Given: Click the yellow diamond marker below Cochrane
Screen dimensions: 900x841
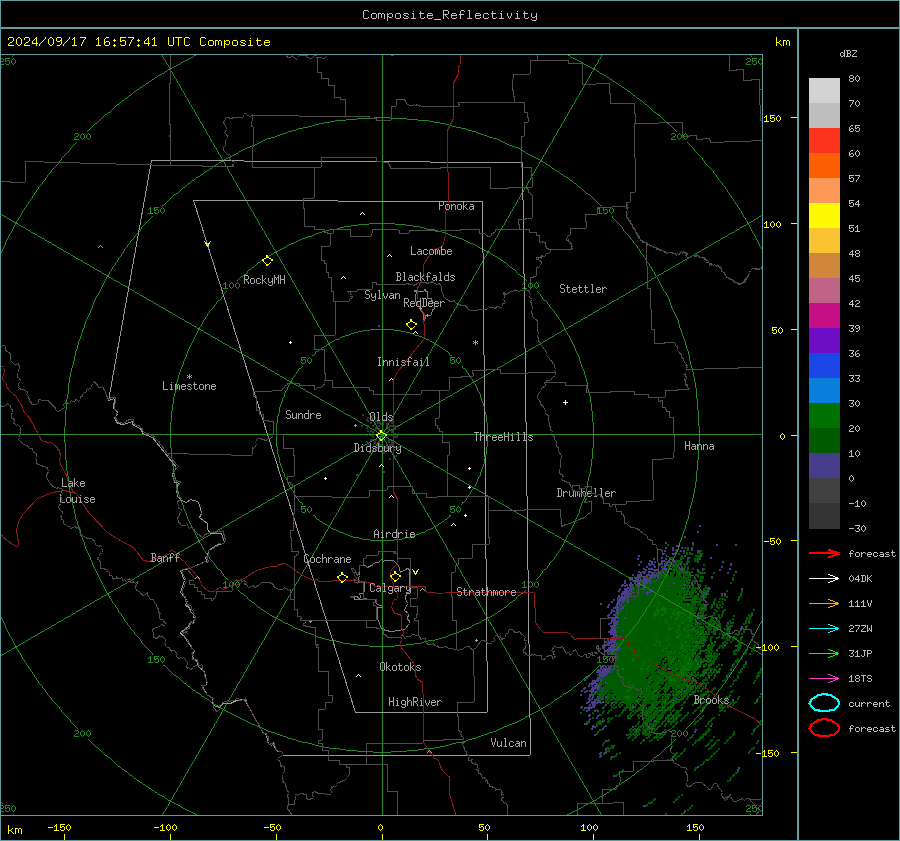Looking at the screenshot, I should pos(342,577).
